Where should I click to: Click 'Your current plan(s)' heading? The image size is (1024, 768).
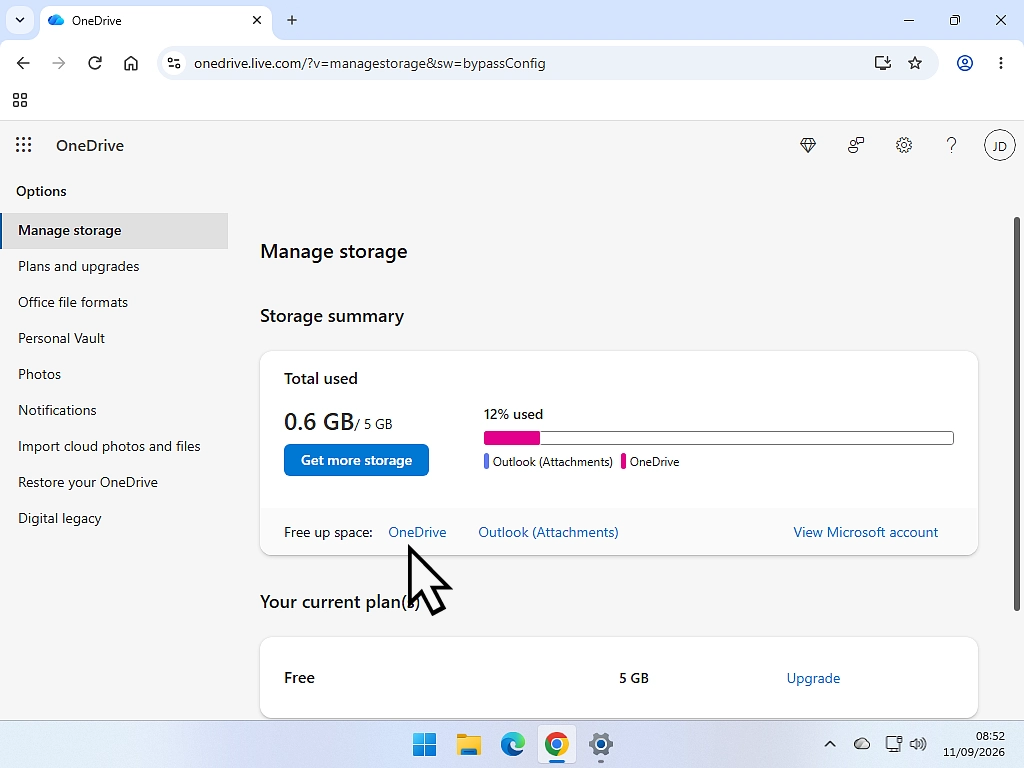(x=340, y=601)
